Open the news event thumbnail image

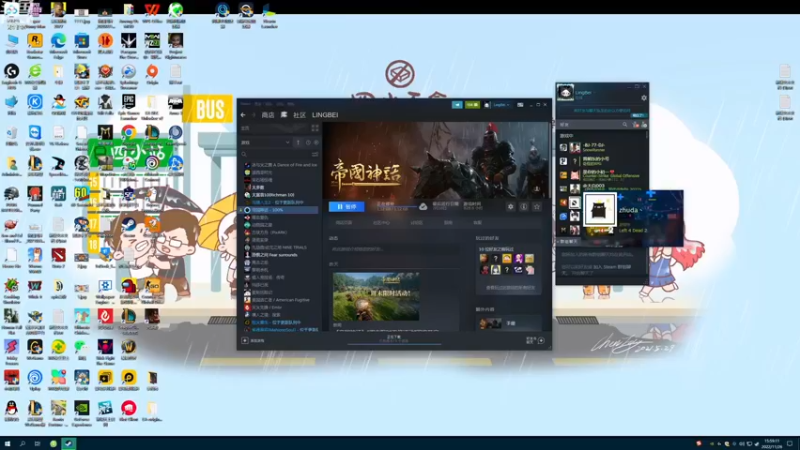point(376,296)
